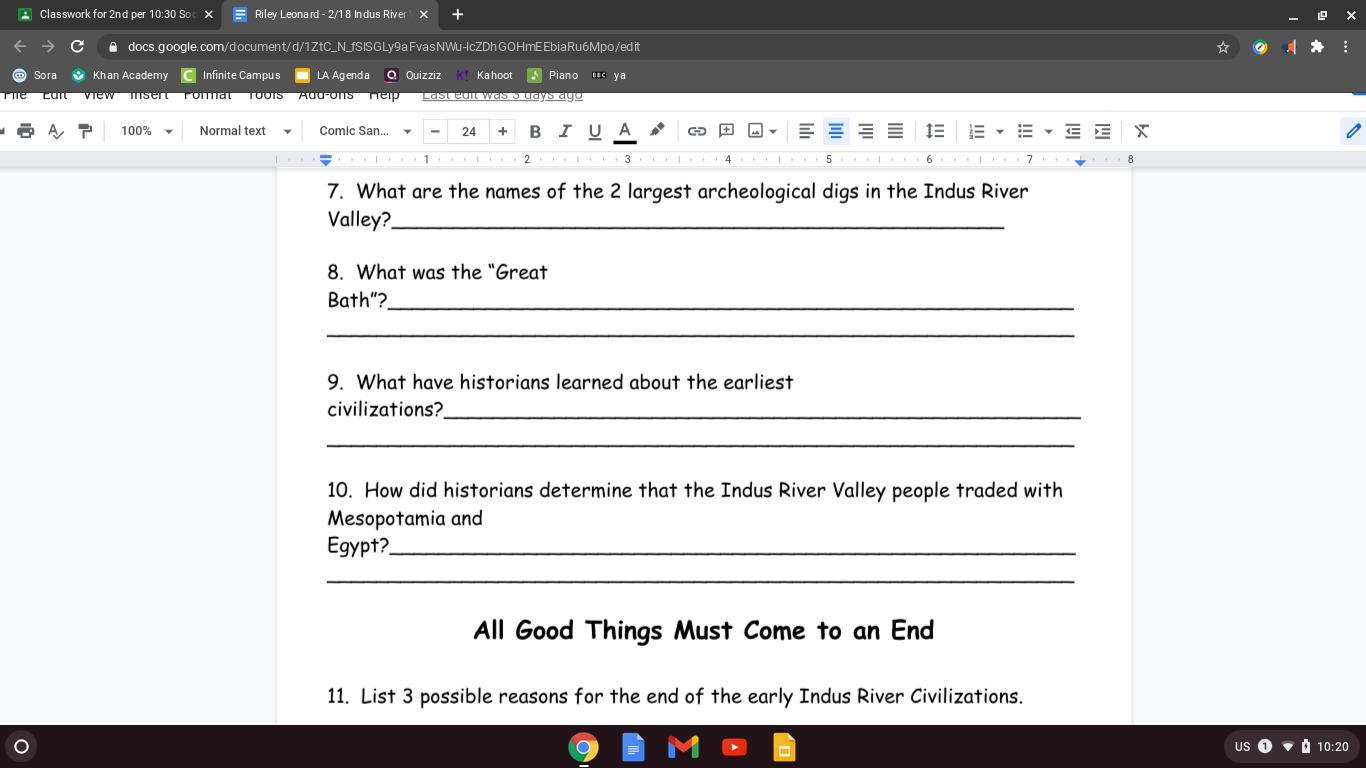This screenshot has height=768, width=1366.
Task: Open Gmail from the shelf
Action: pyautogui.click(x=683, y=747)
